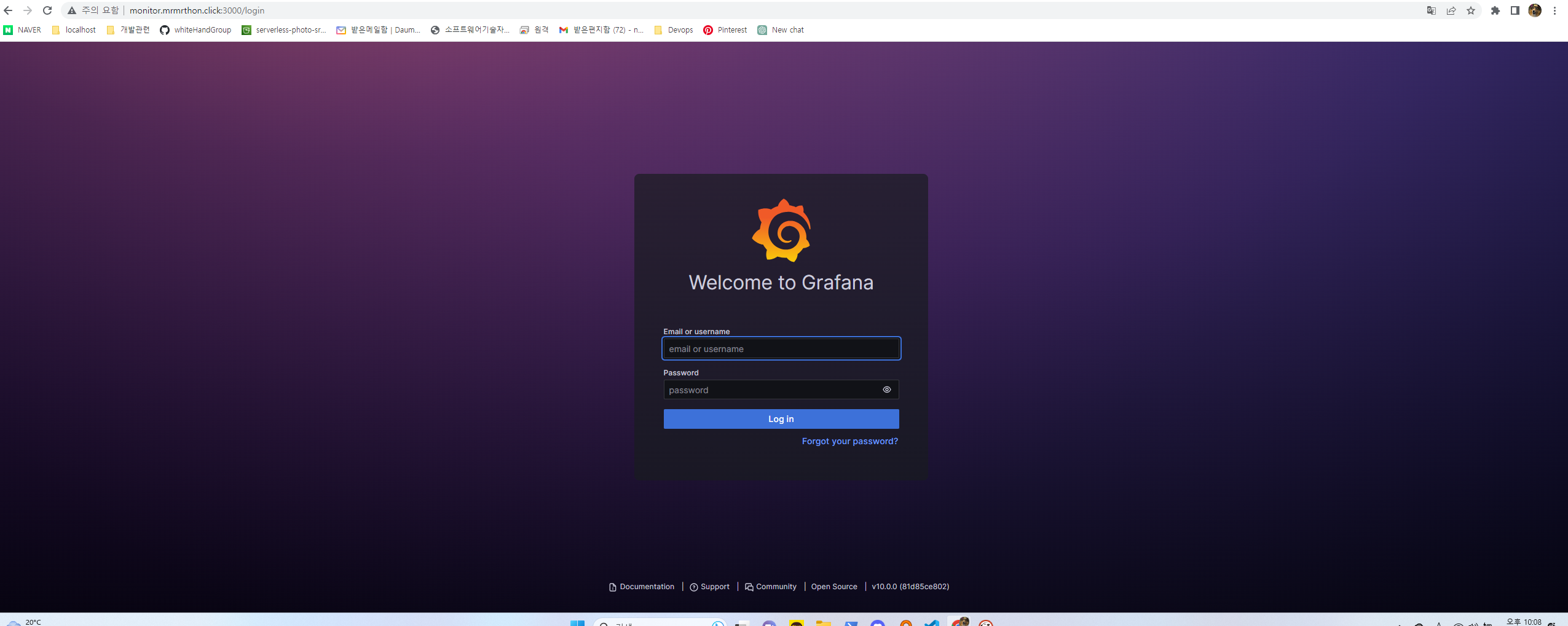Focus the Email or username field
1568x626 pixels.
(781, 349)
